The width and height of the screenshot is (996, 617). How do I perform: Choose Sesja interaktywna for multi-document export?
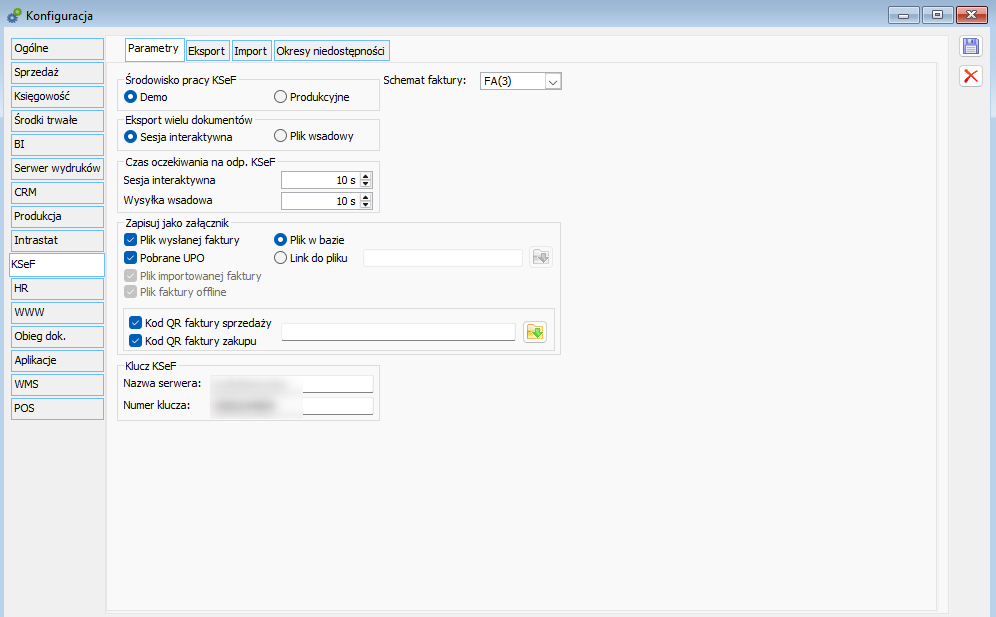pyautogui.click(x=130, y=137)
